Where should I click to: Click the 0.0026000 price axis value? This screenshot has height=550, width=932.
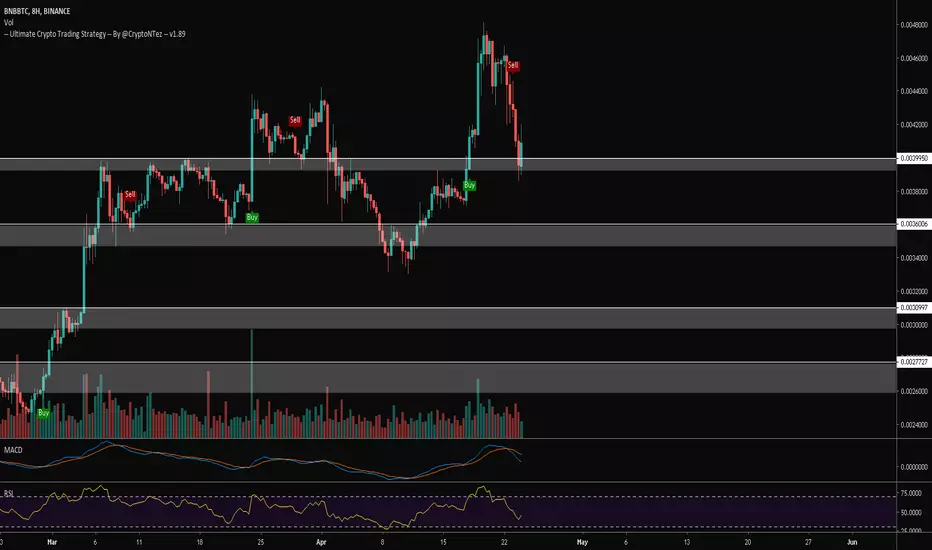pos(914,391)
